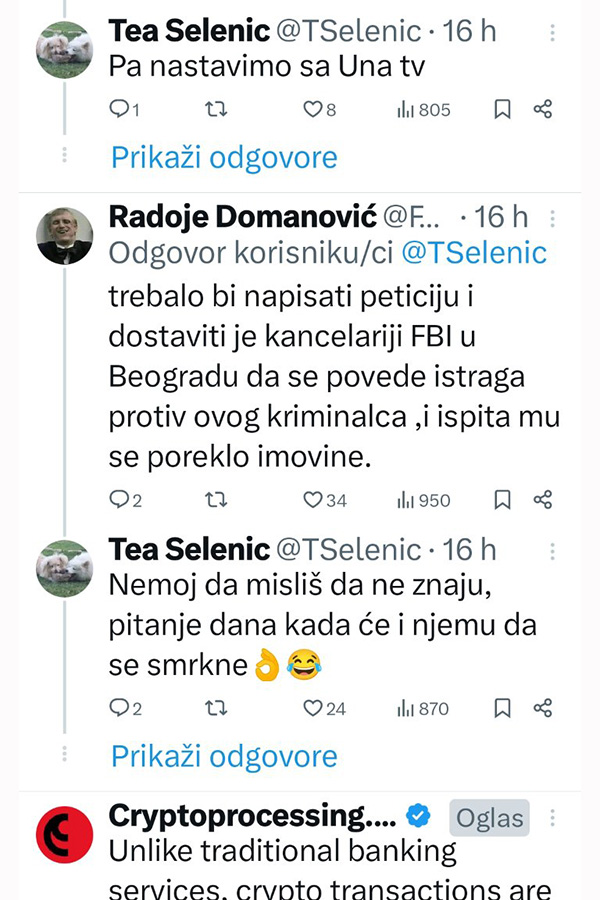The width and height of the screenshot is (600, 900).
Task: Retweet the 'Pa nastavimo sa Una tv' tweet
Action: [215, 110]
